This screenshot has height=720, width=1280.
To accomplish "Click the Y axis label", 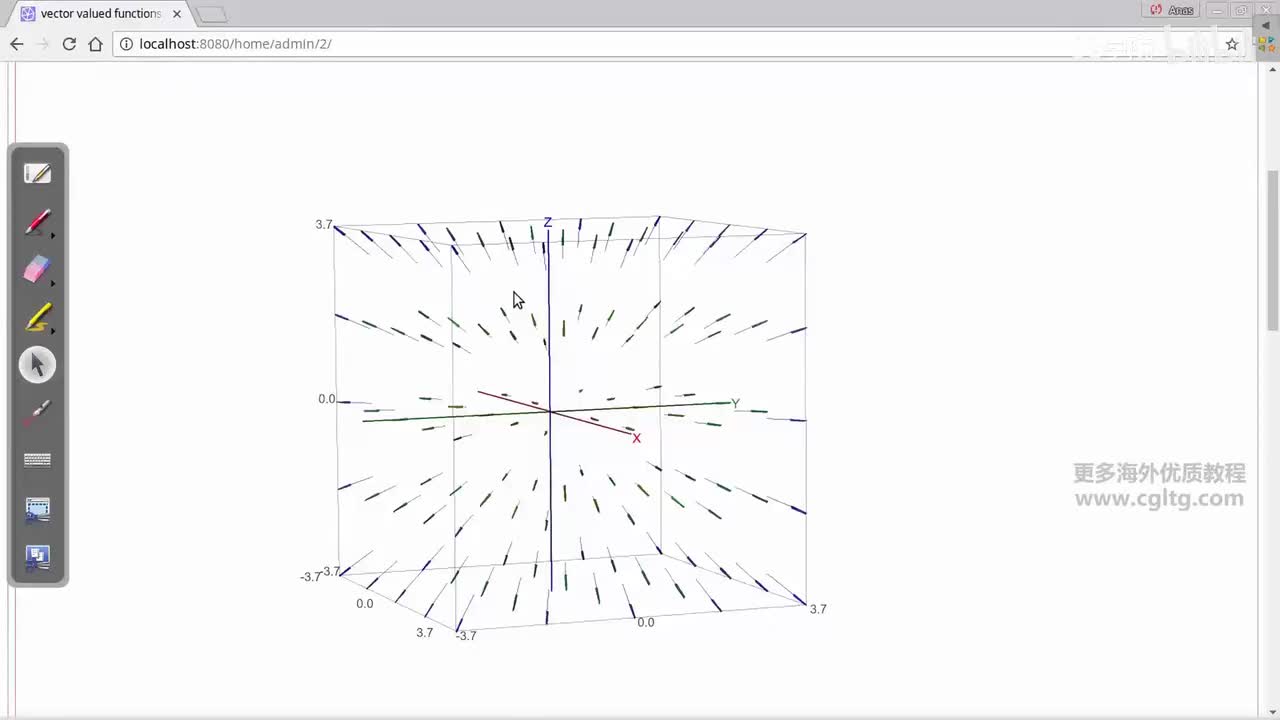I will tap(735, 403).
